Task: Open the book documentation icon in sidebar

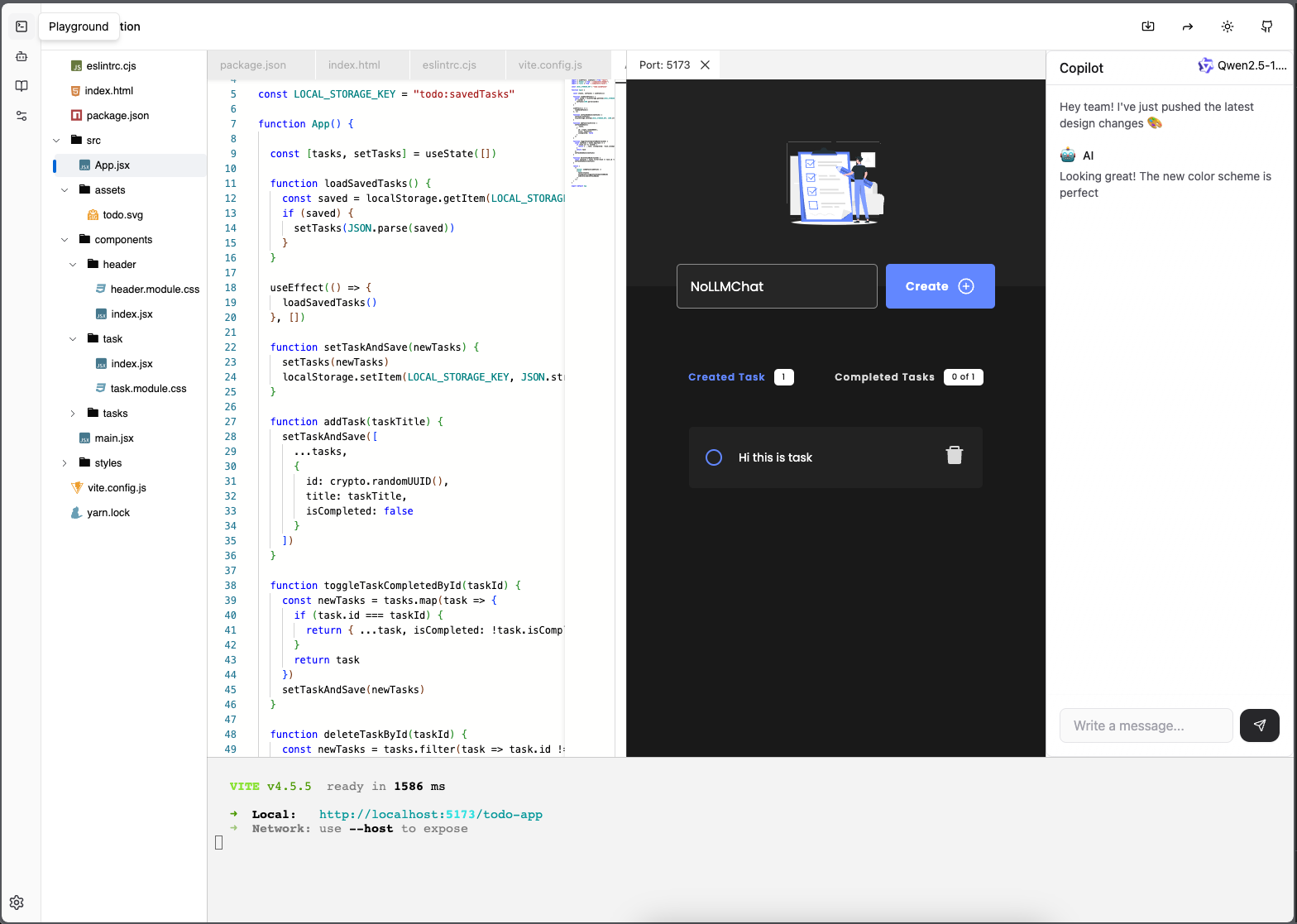Action: pos(22,86)
